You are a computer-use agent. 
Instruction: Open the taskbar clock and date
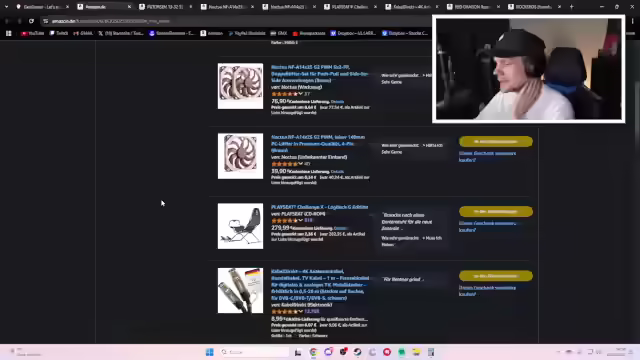[617, 352]
